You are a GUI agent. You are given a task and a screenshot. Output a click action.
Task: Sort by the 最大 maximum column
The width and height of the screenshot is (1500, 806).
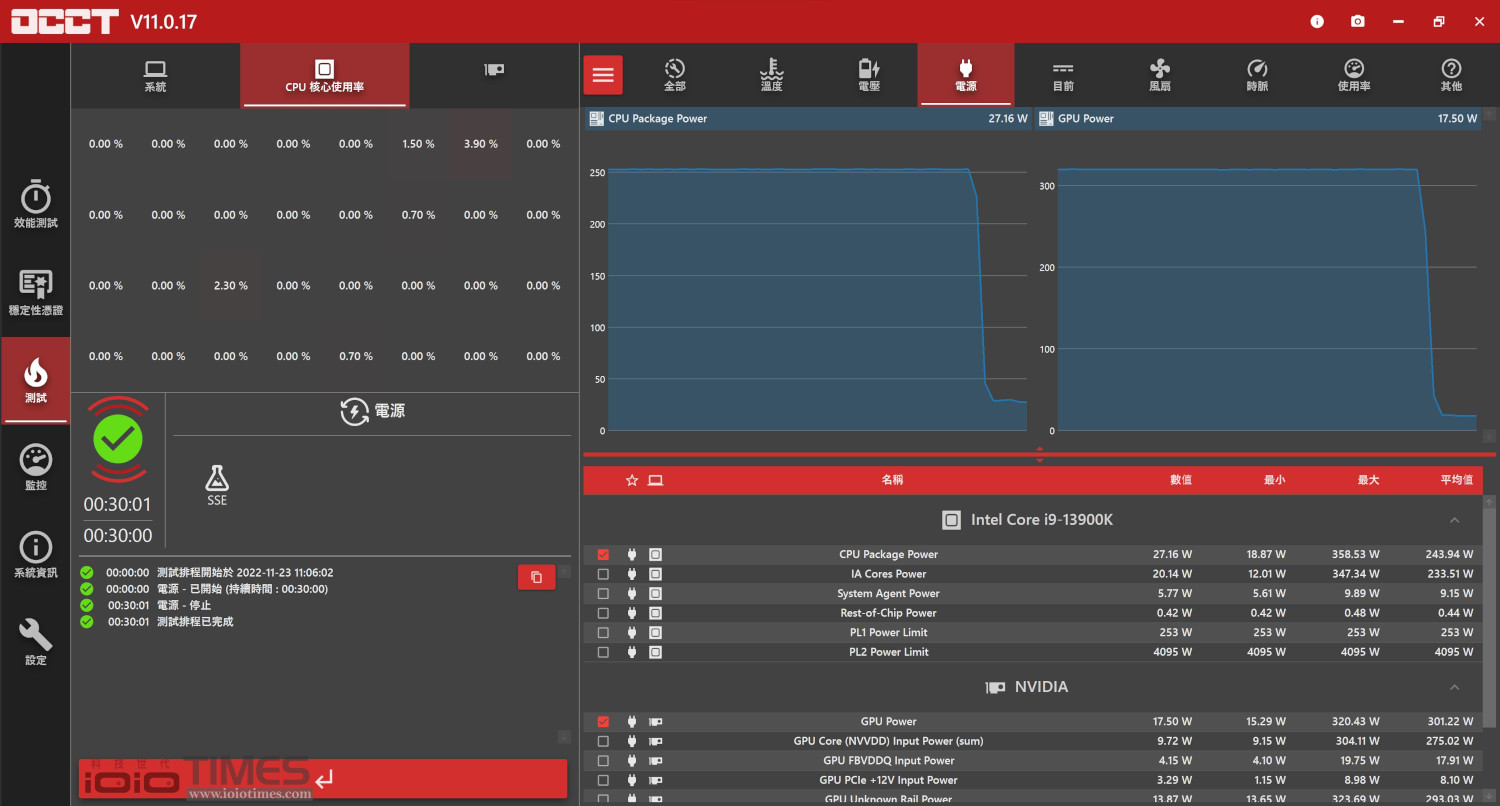pos(1368,480)
